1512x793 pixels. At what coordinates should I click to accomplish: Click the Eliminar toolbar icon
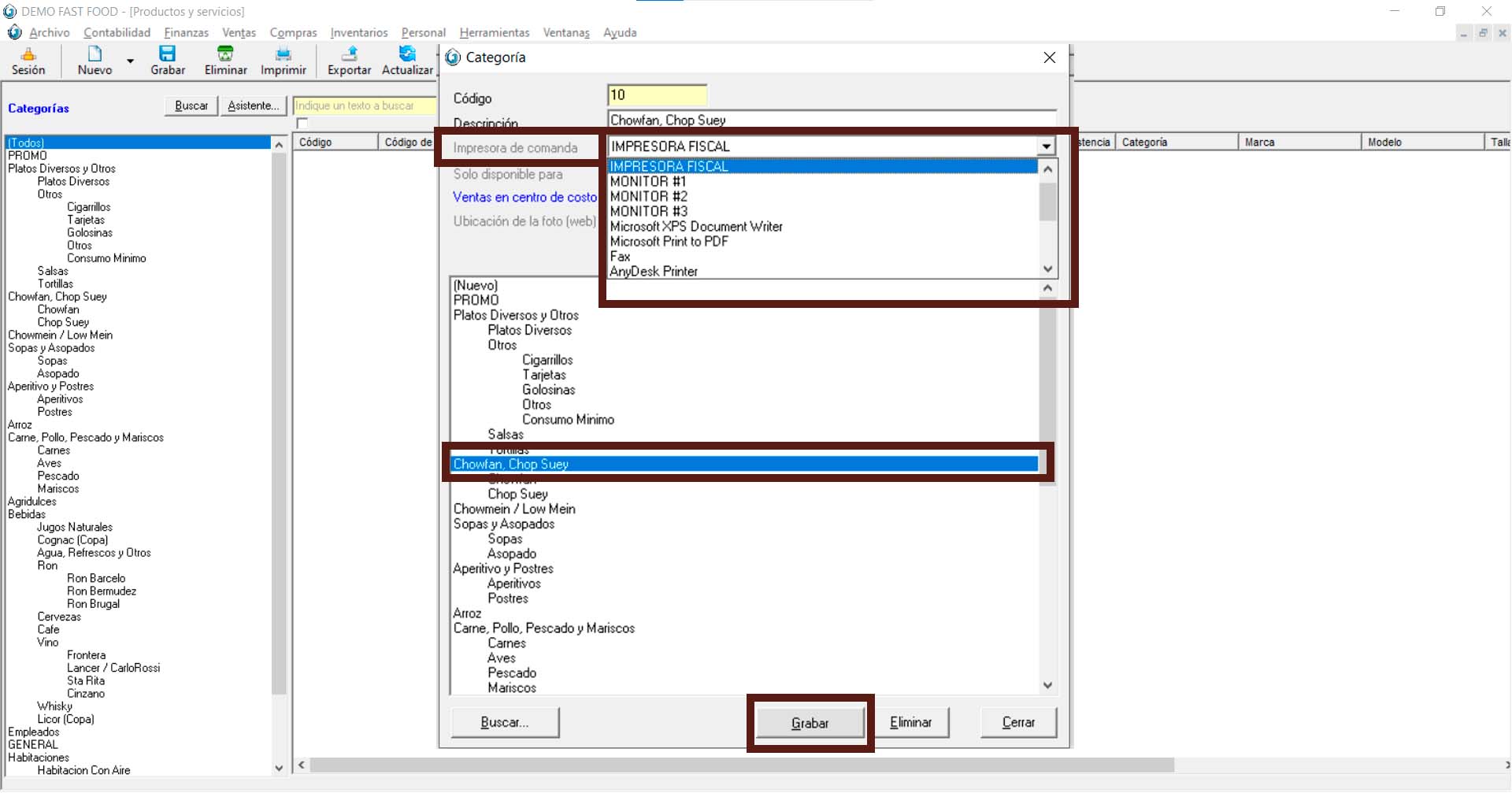pyautogui.click(x=225, y=54)
